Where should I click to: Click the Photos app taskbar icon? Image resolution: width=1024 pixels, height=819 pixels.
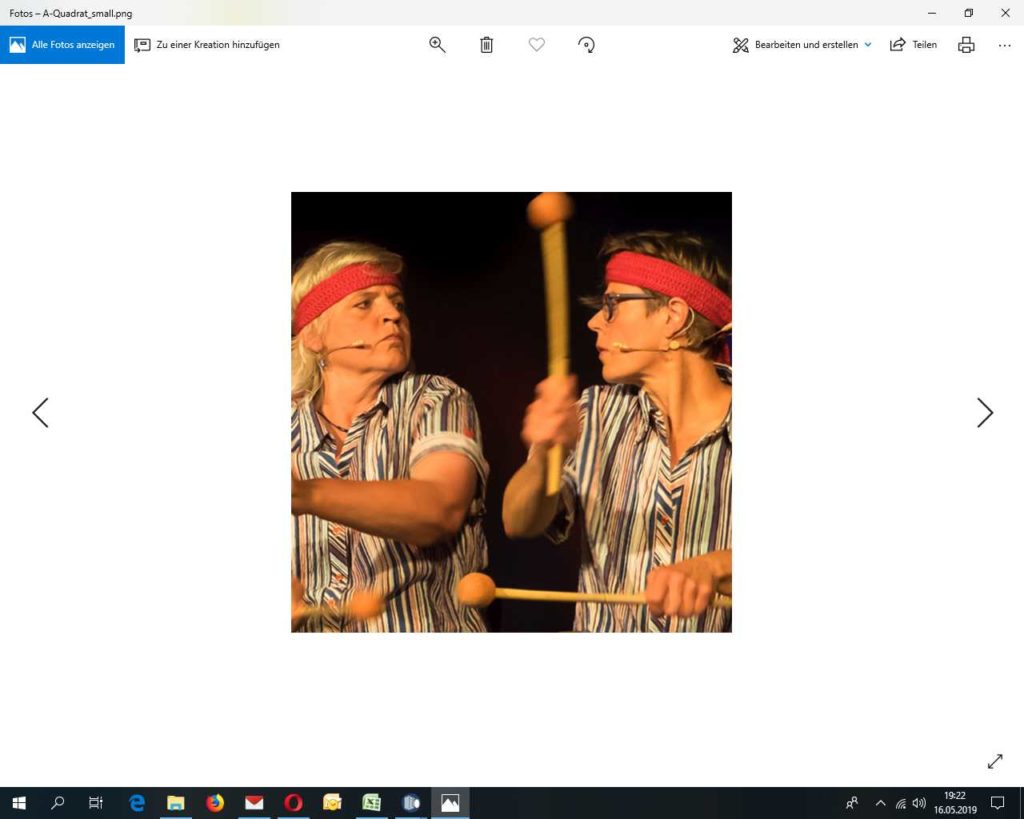450,803
